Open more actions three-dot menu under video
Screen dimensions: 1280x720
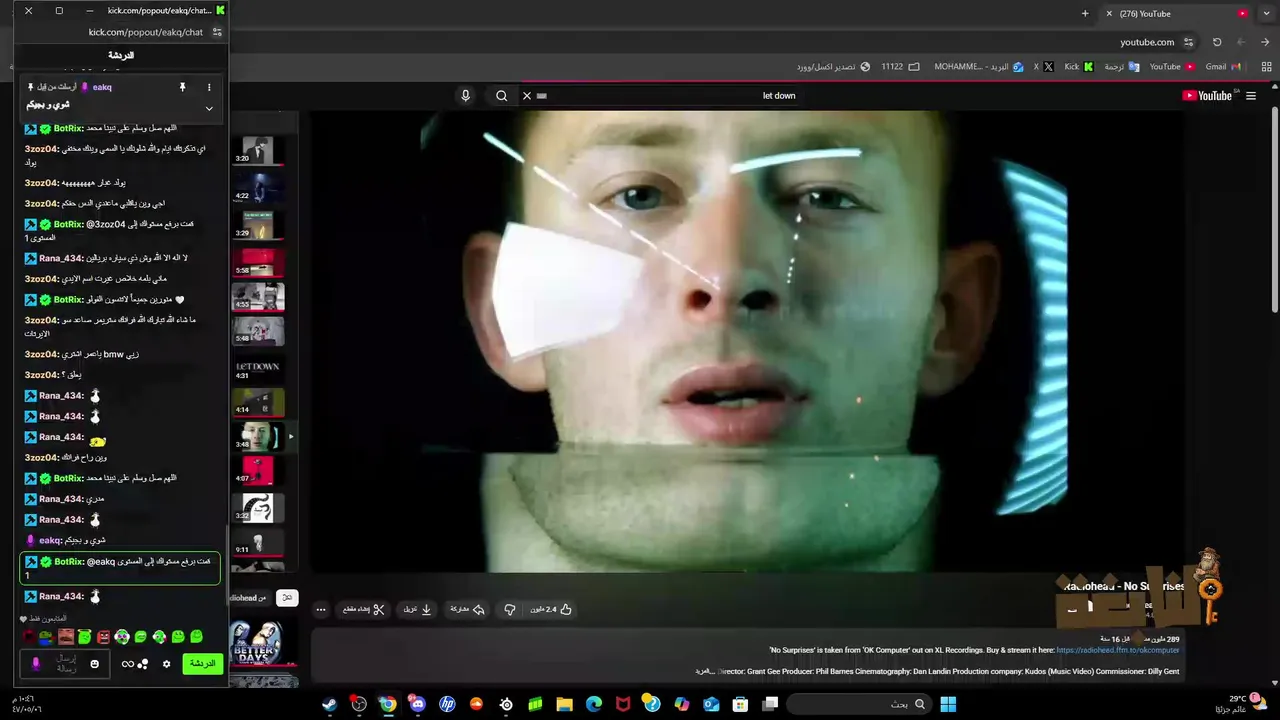321,609
